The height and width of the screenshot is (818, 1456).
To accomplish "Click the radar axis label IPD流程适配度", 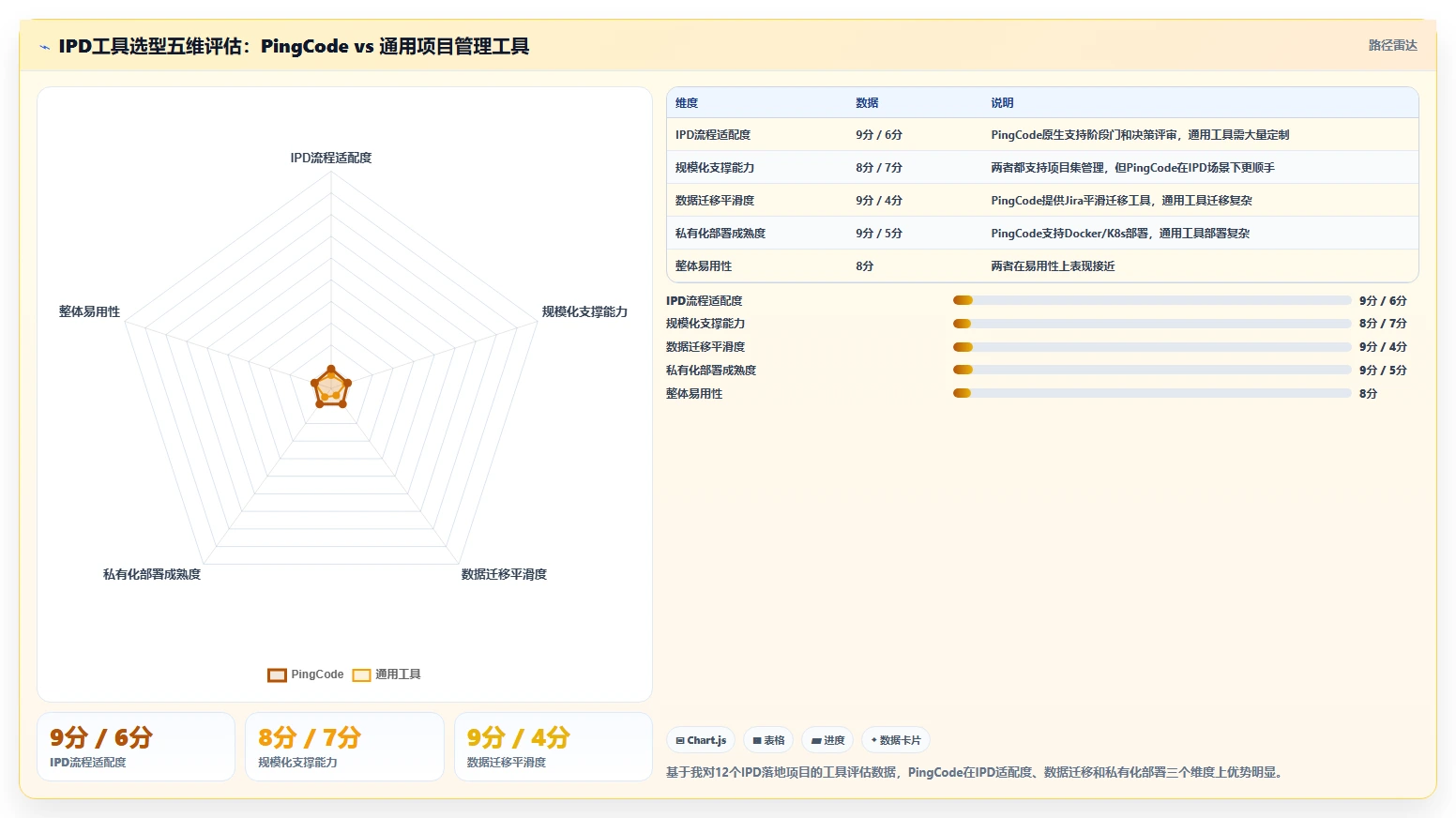I will click(331, 158).
